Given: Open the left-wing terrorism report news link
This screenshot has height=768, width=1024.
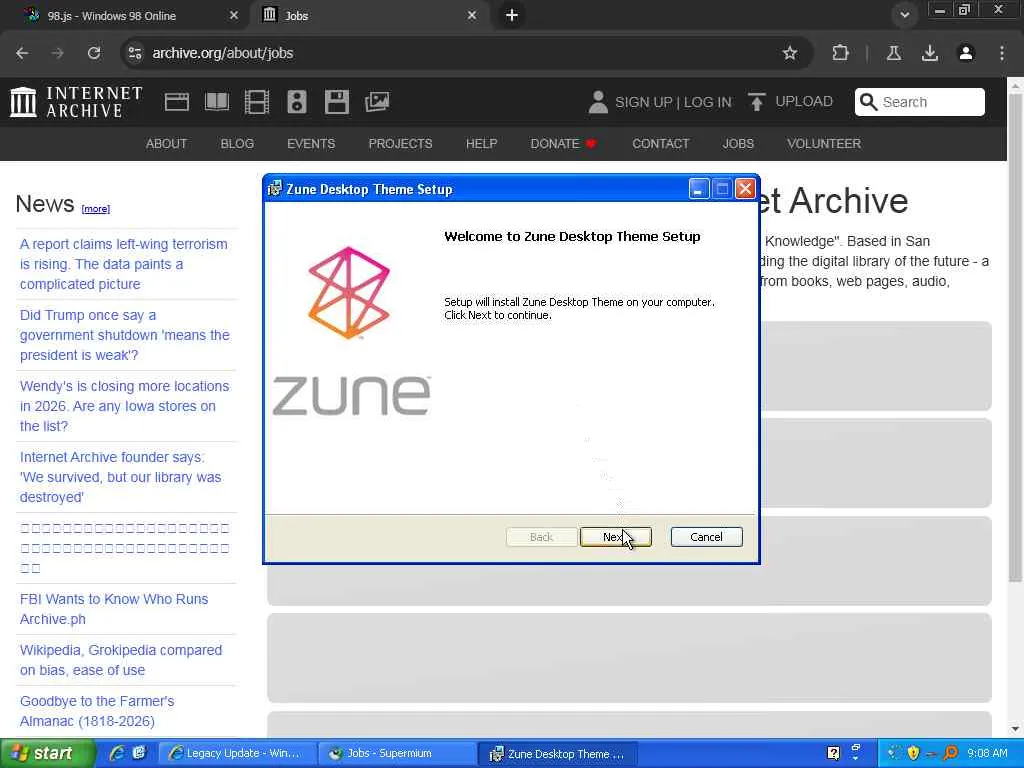Looking at the screenshot, I should pos(123,264).
